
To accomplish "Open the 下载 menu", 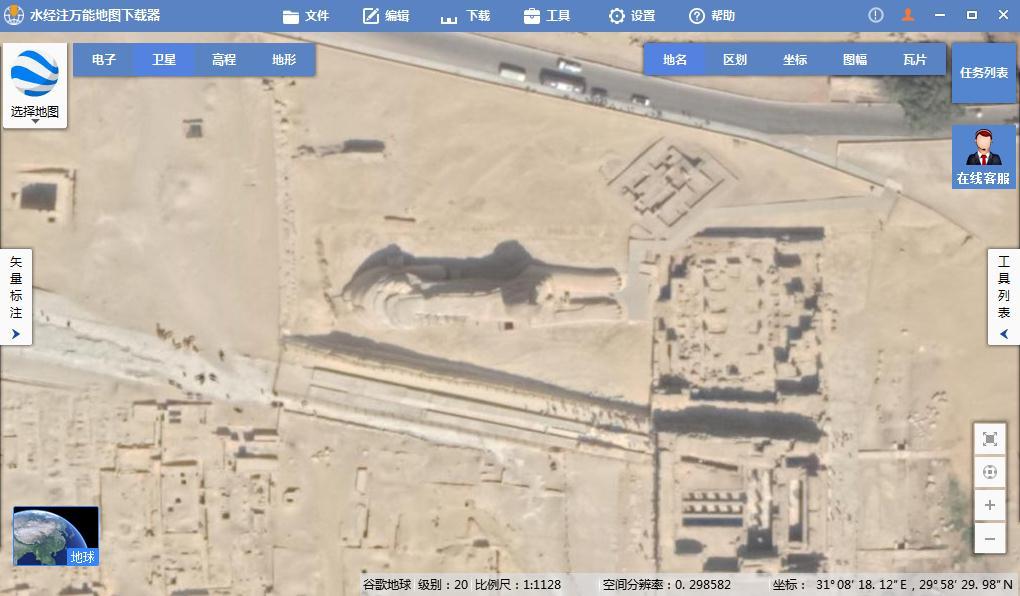I will coord(465,16).
